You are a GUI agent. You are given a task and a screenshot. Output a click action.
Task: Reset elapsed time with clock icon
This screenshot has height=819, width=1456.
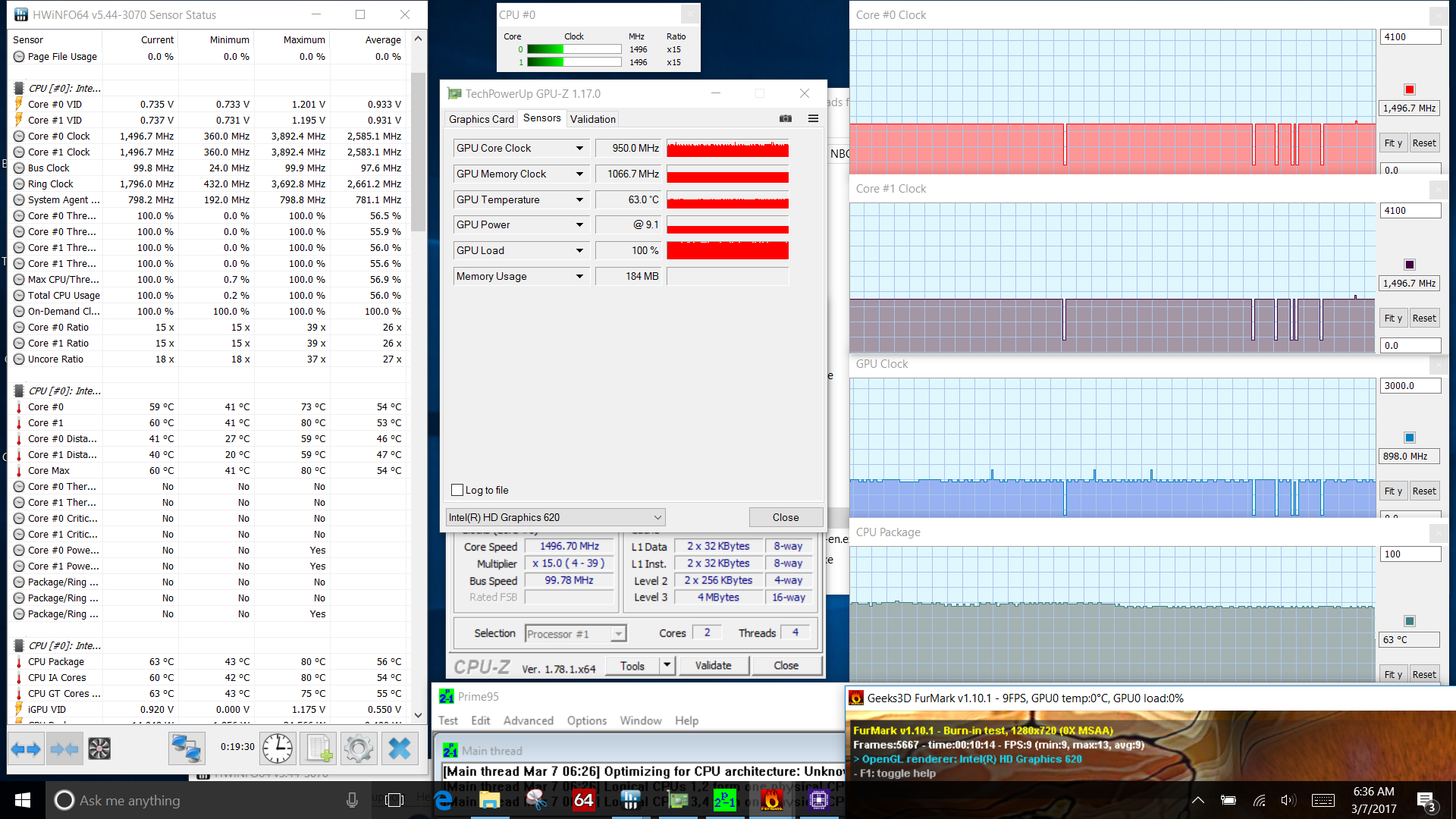(x=278, y=749)
